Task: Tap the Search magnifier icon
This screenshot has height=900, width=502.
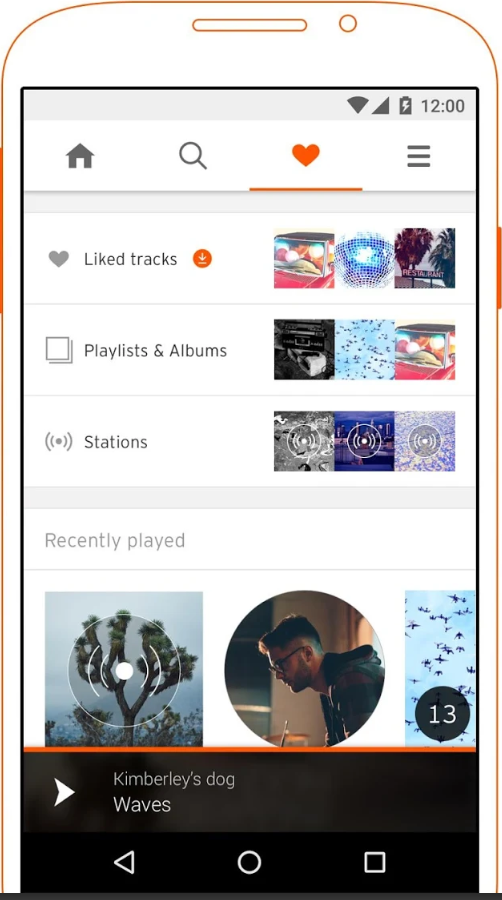Action: [193, 156]
